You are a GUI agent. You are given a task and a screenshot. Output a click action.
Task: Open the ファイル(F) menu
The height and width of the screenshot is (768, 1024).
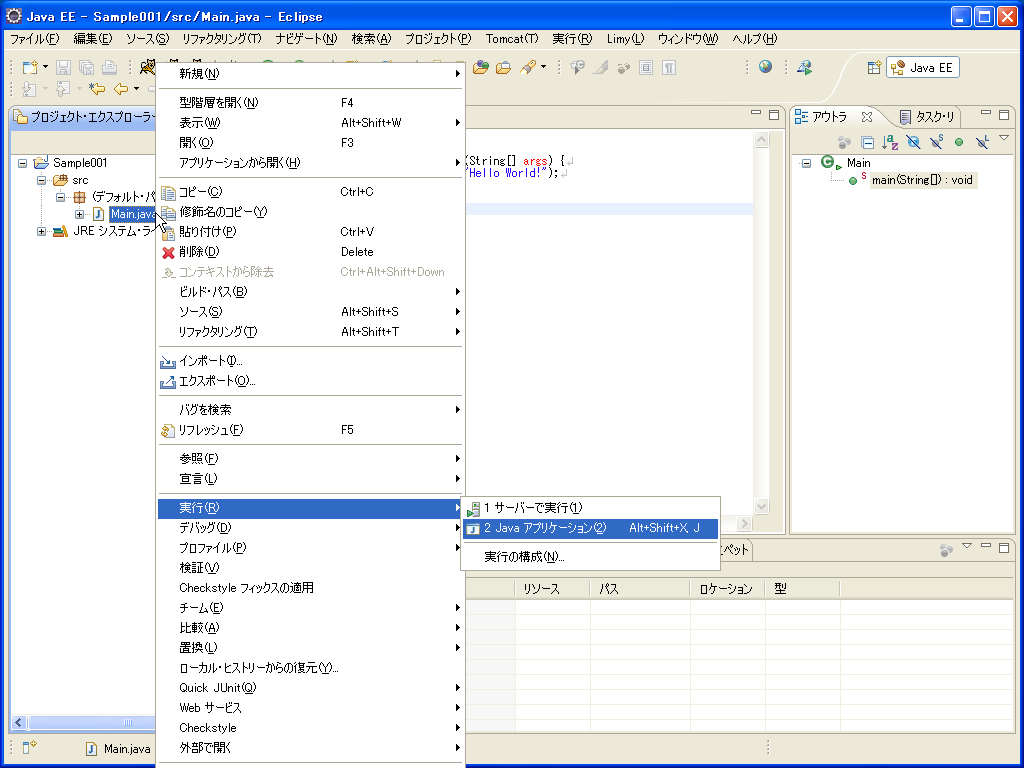[x=34, y=39]
